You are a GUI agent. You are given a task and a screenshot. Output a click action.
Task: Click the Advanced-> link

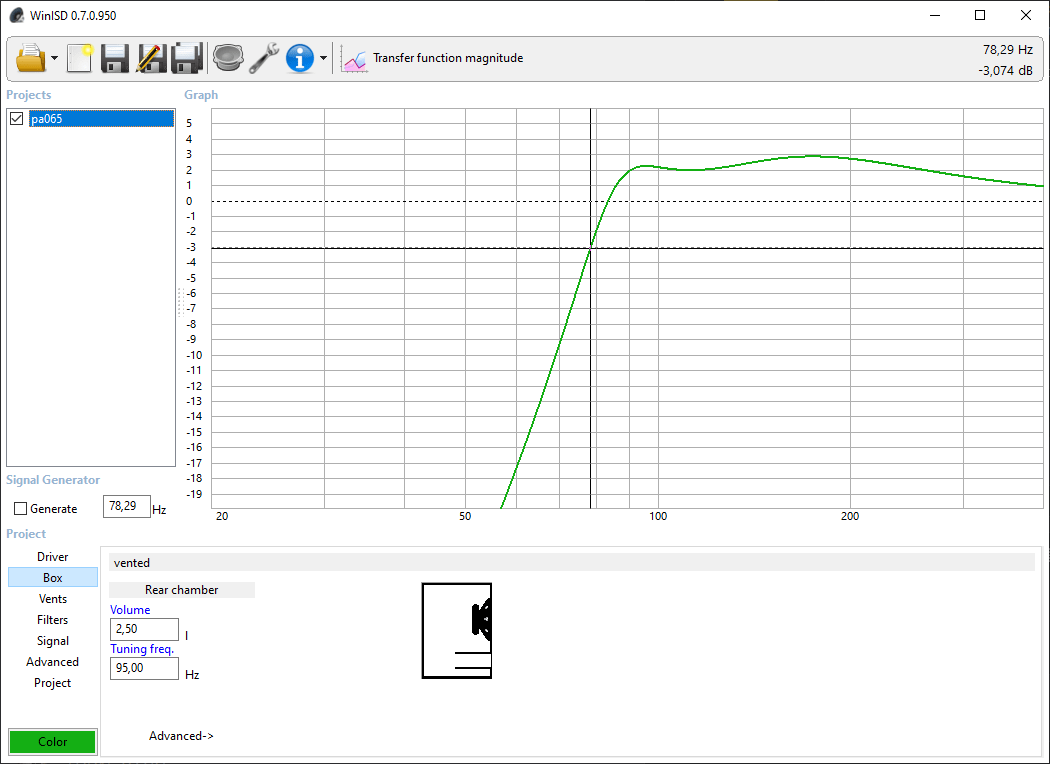[181, 736]
